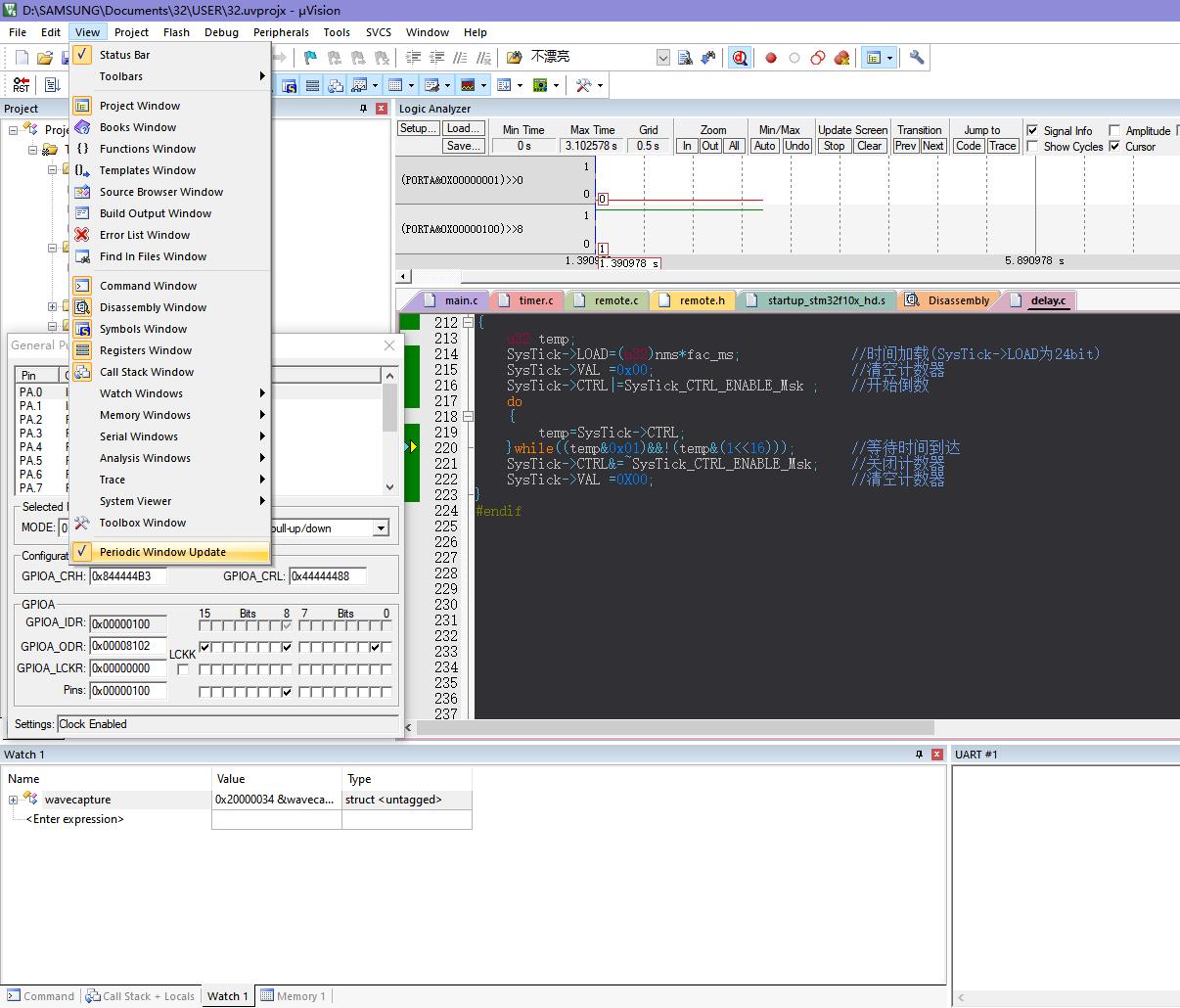Choose Error List Window menu entry

144,235
